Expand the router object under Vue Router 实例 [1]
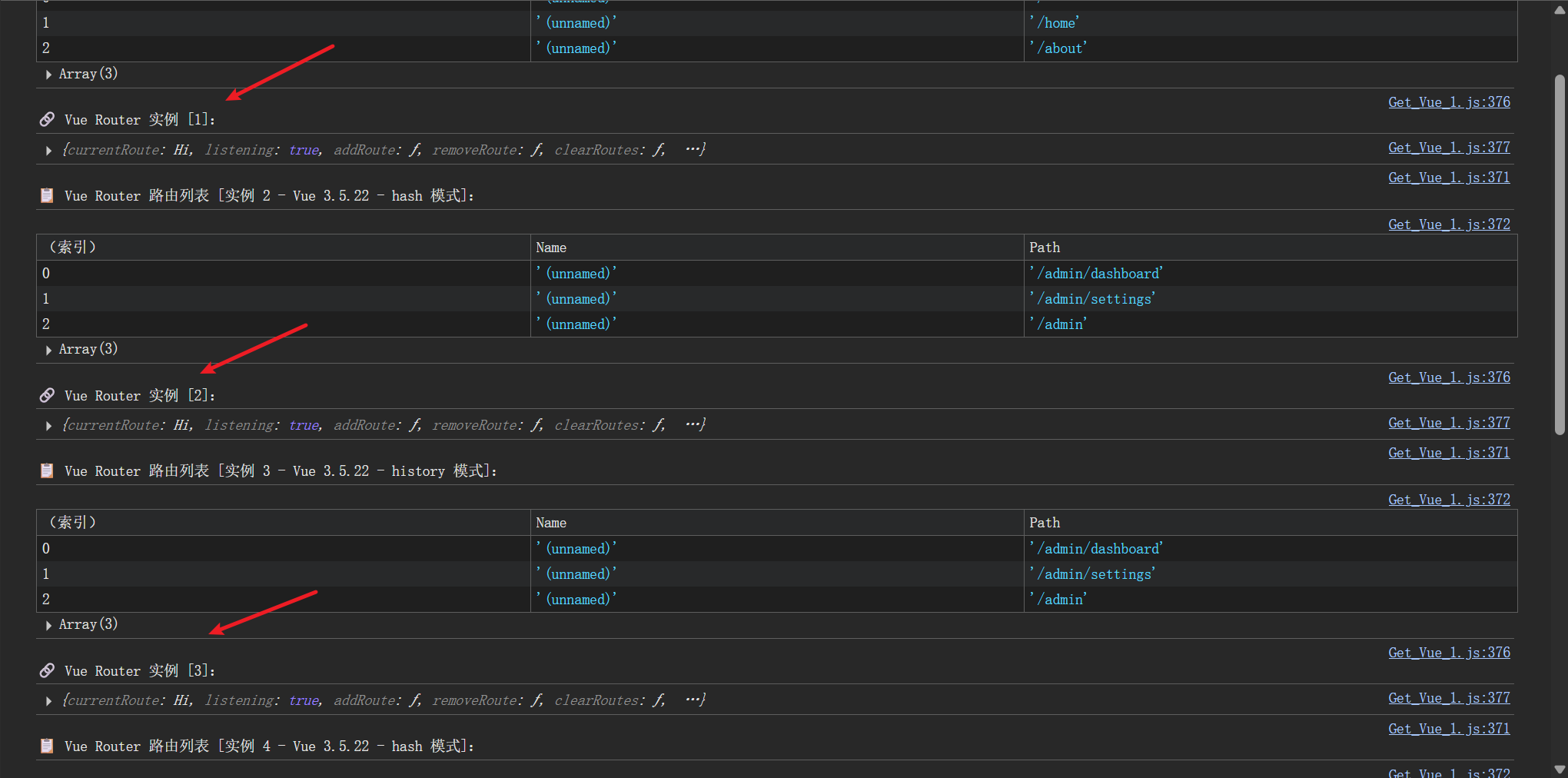Viewport: 1568px width, 778px height. (49, 151)
